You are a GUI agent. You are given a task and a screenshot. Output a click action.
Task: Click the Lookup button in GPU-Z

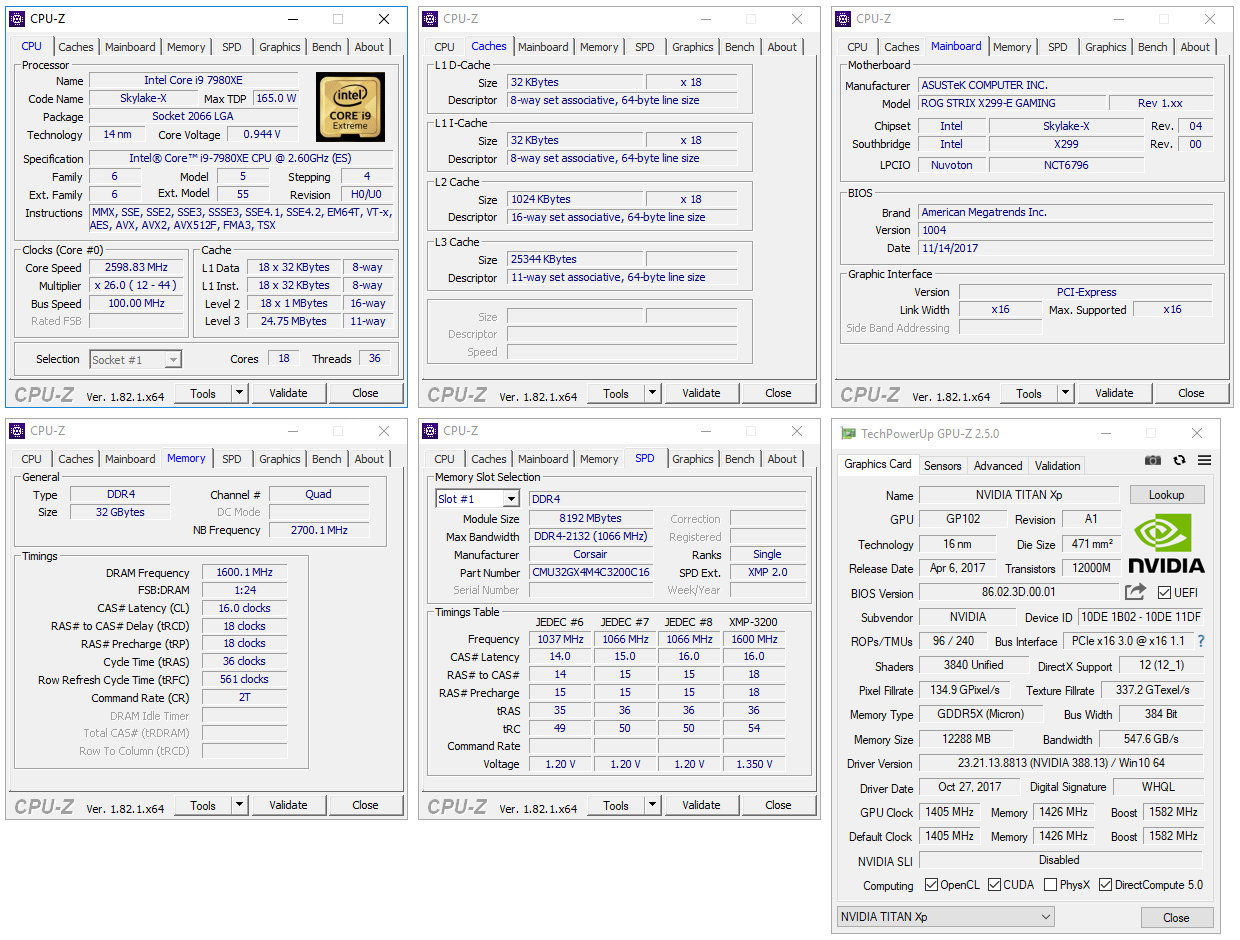click(x=1167, y=495)
